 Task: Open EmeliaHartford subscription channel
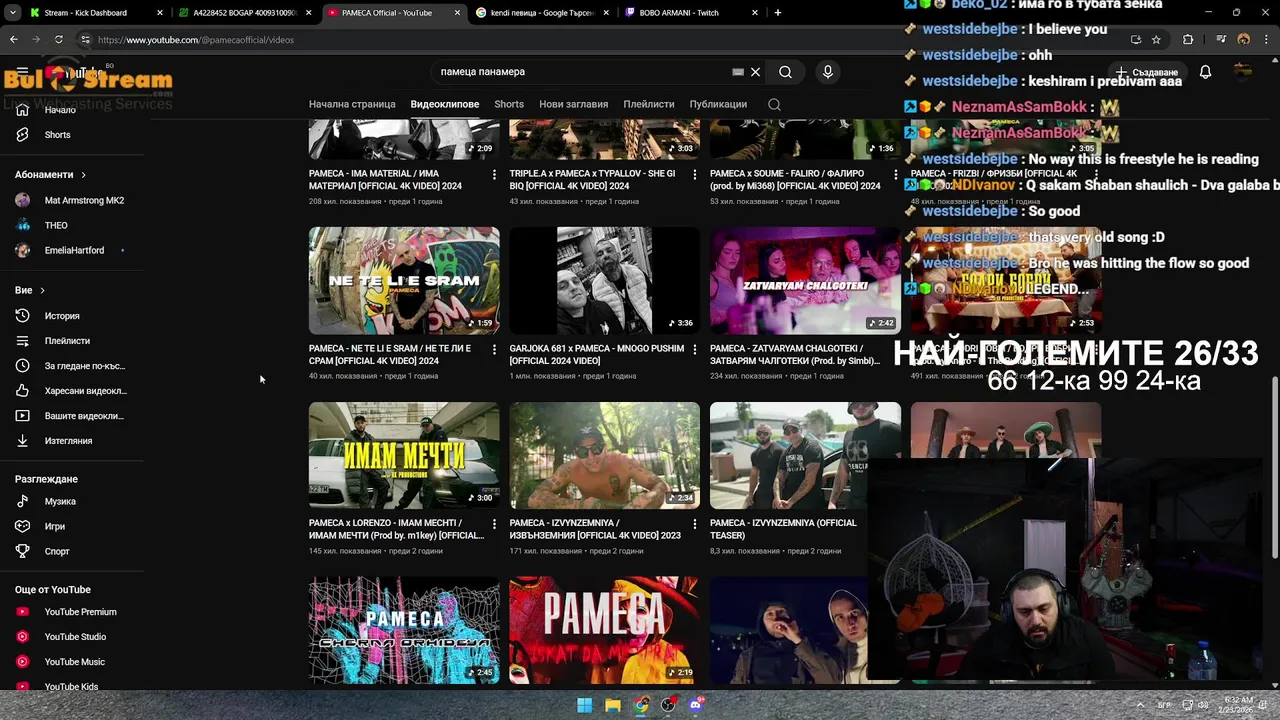[x=75, y=250]
